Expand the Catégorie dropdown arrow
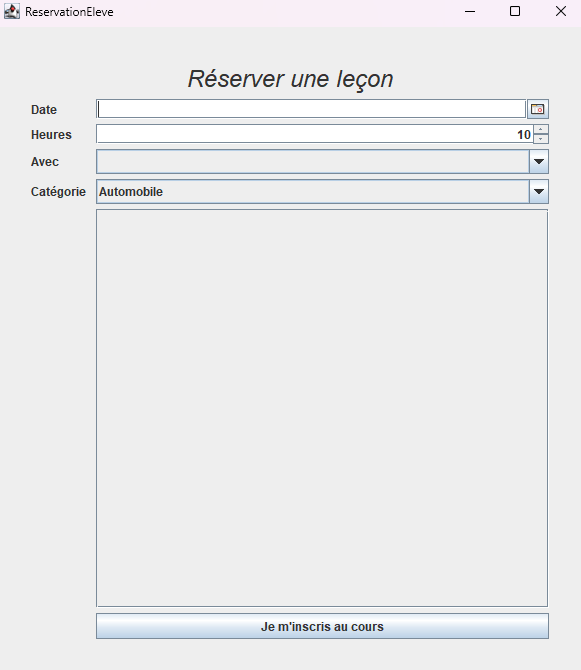This screenshot has height=670, width=581. pyautogui.click(x=539, y=191)
